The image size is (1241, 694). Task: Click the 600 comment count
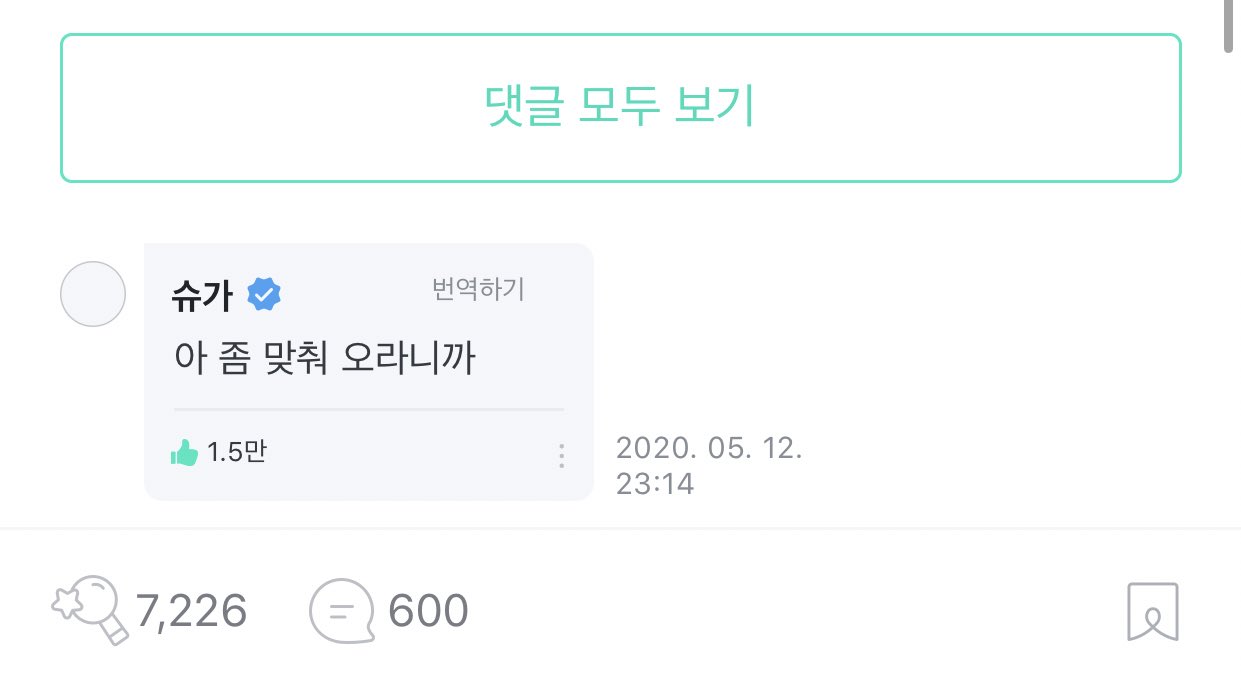tap(428, 610)
